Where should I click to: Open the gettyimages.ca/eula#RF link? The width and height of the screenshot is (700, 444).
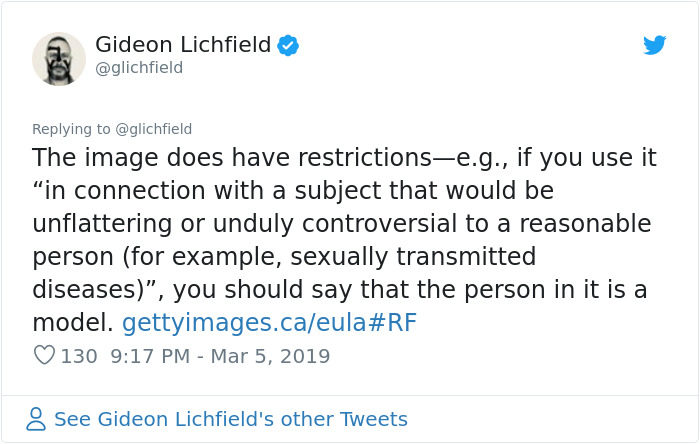point(269,323)
